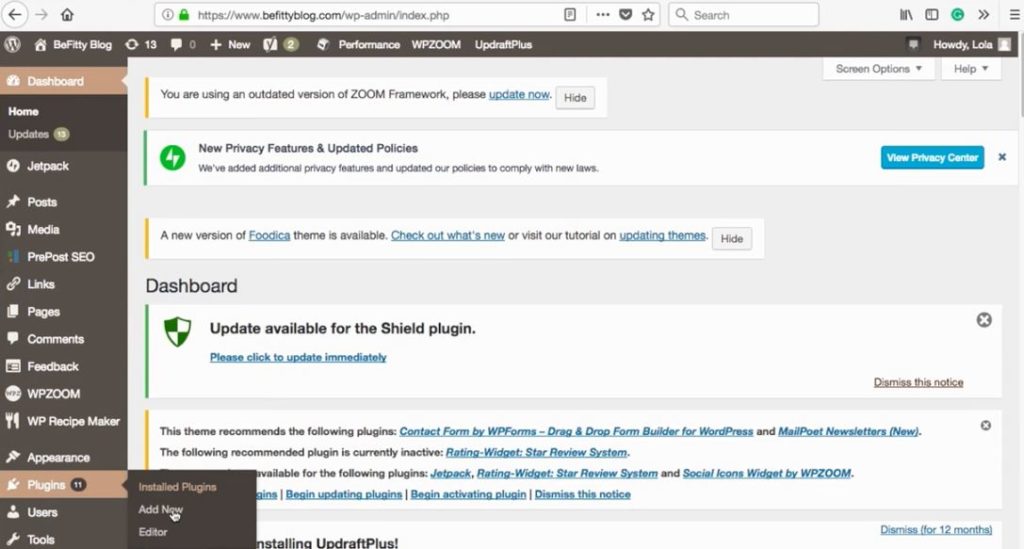
Task: Bookmark this page with star icon
Action: click(648, 14)
